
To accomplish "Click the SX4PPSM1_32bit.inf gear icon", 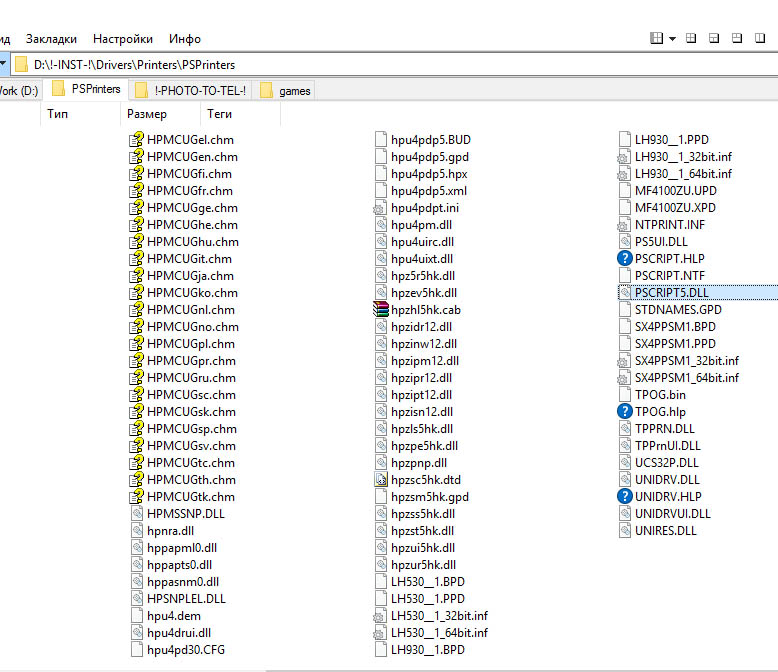I will (624, 361).
